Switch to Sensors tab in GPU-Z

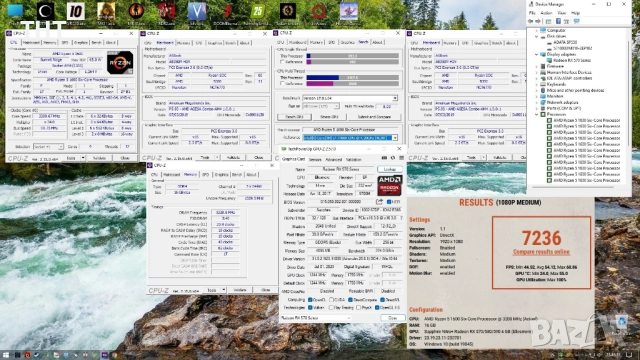click(x=315, y=159)
